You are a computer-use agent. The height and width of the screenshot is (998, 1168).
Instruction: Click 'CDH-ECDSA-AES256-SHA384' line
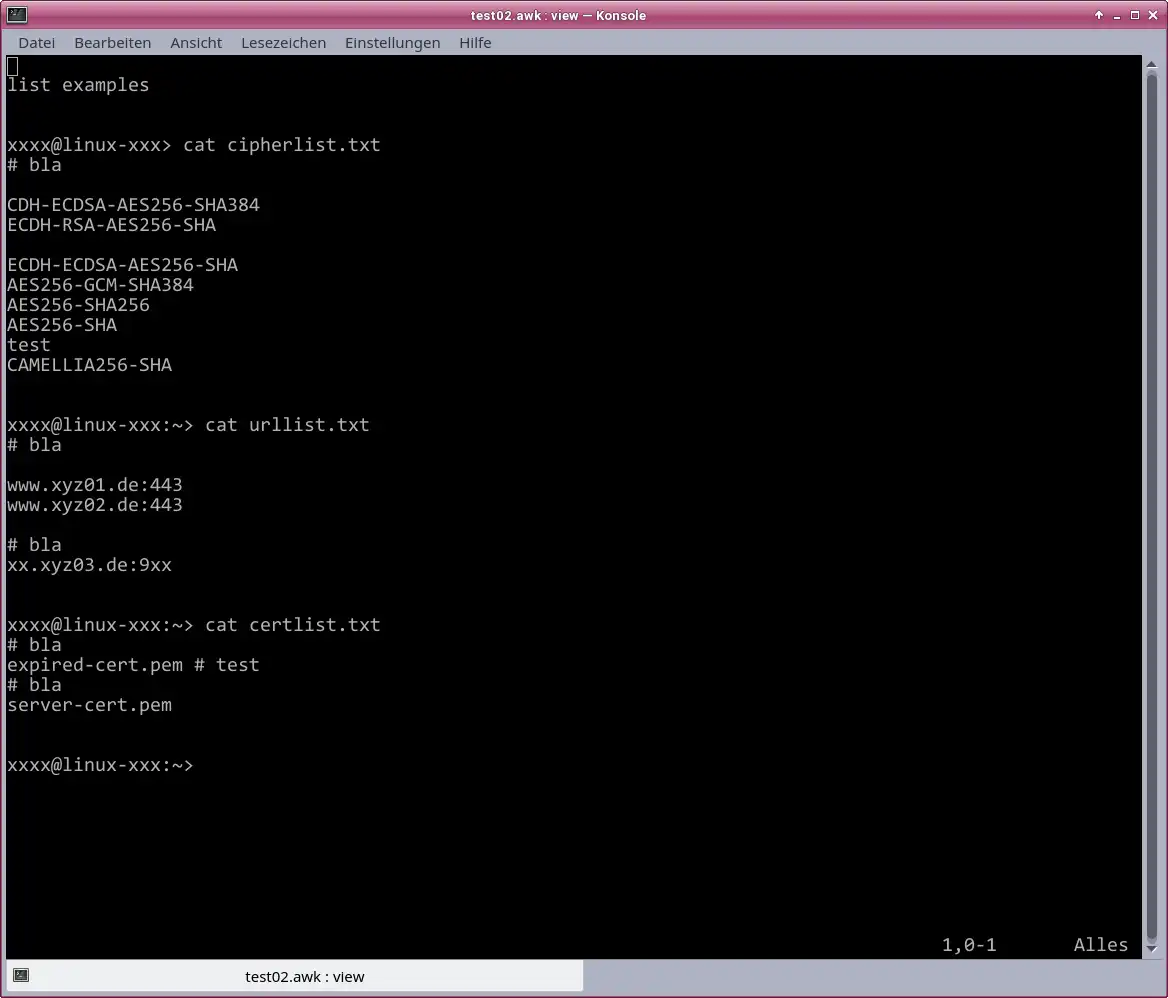(x=133, y=205)
